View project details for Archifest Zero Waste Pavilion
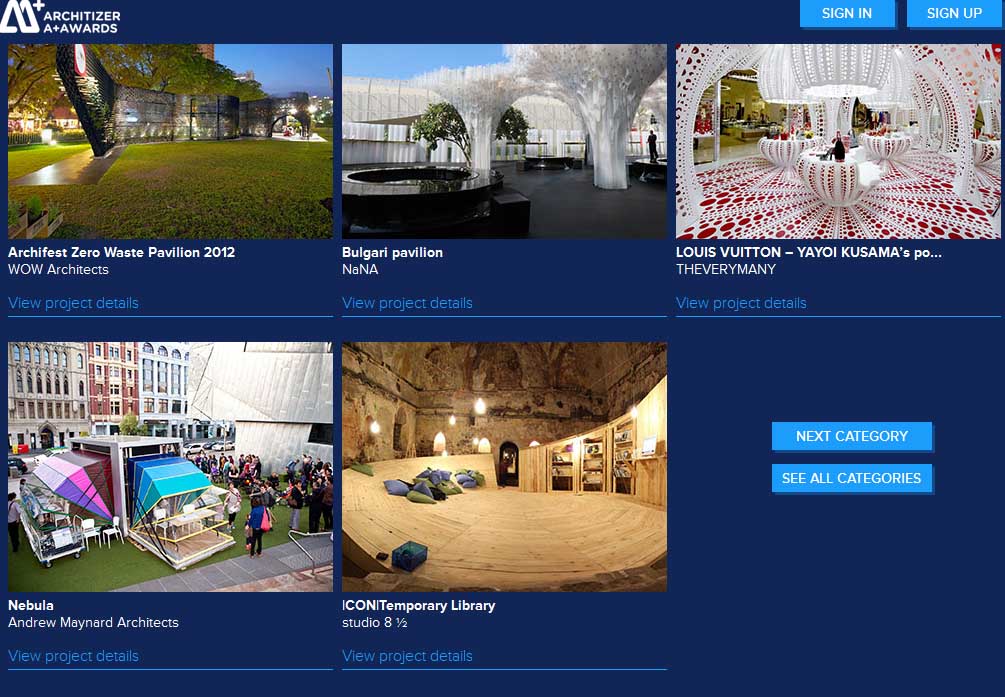This screenshot has width=1005, height=697. (x=73, y=303)
